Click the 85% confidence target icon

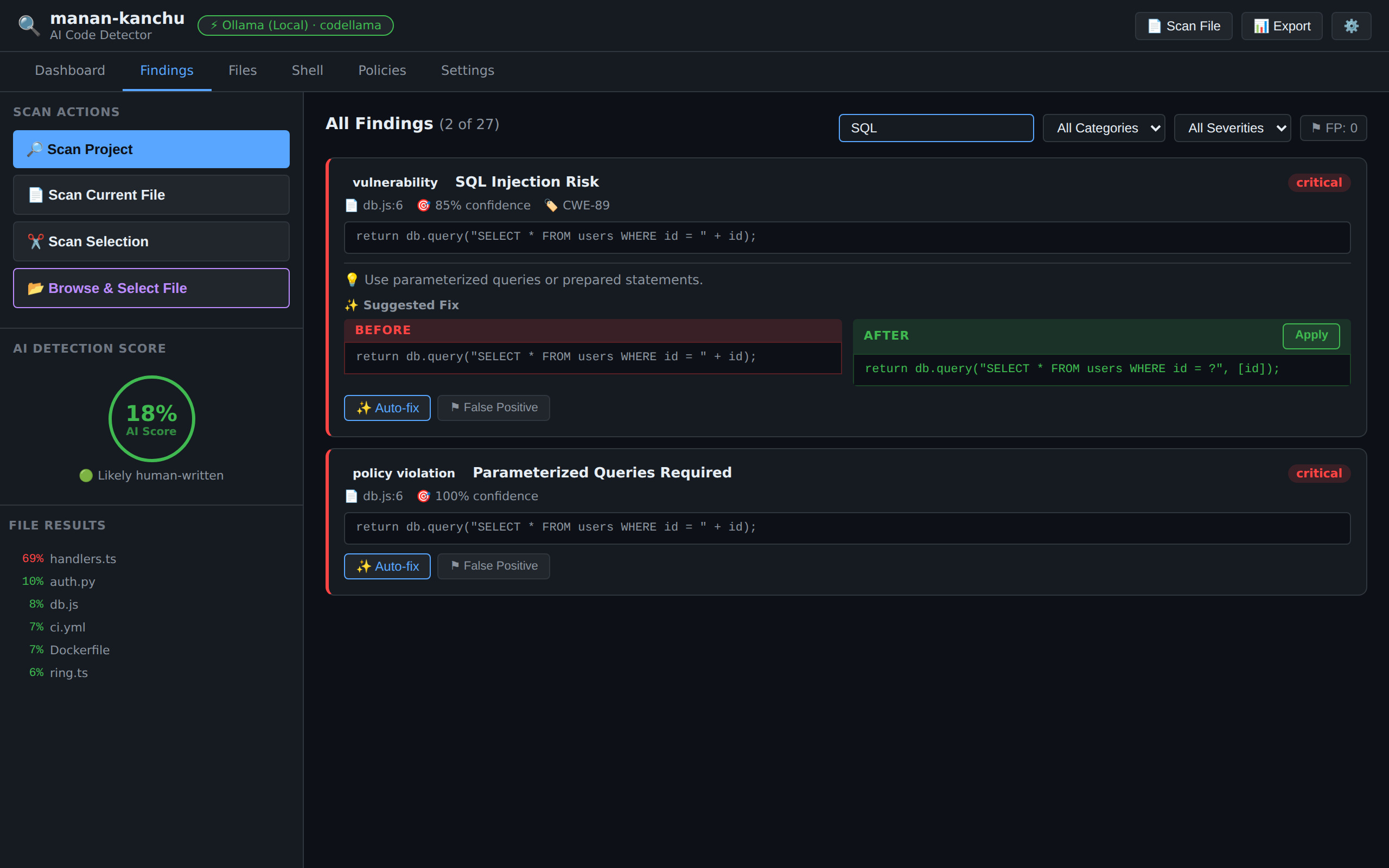pos(424,206)
